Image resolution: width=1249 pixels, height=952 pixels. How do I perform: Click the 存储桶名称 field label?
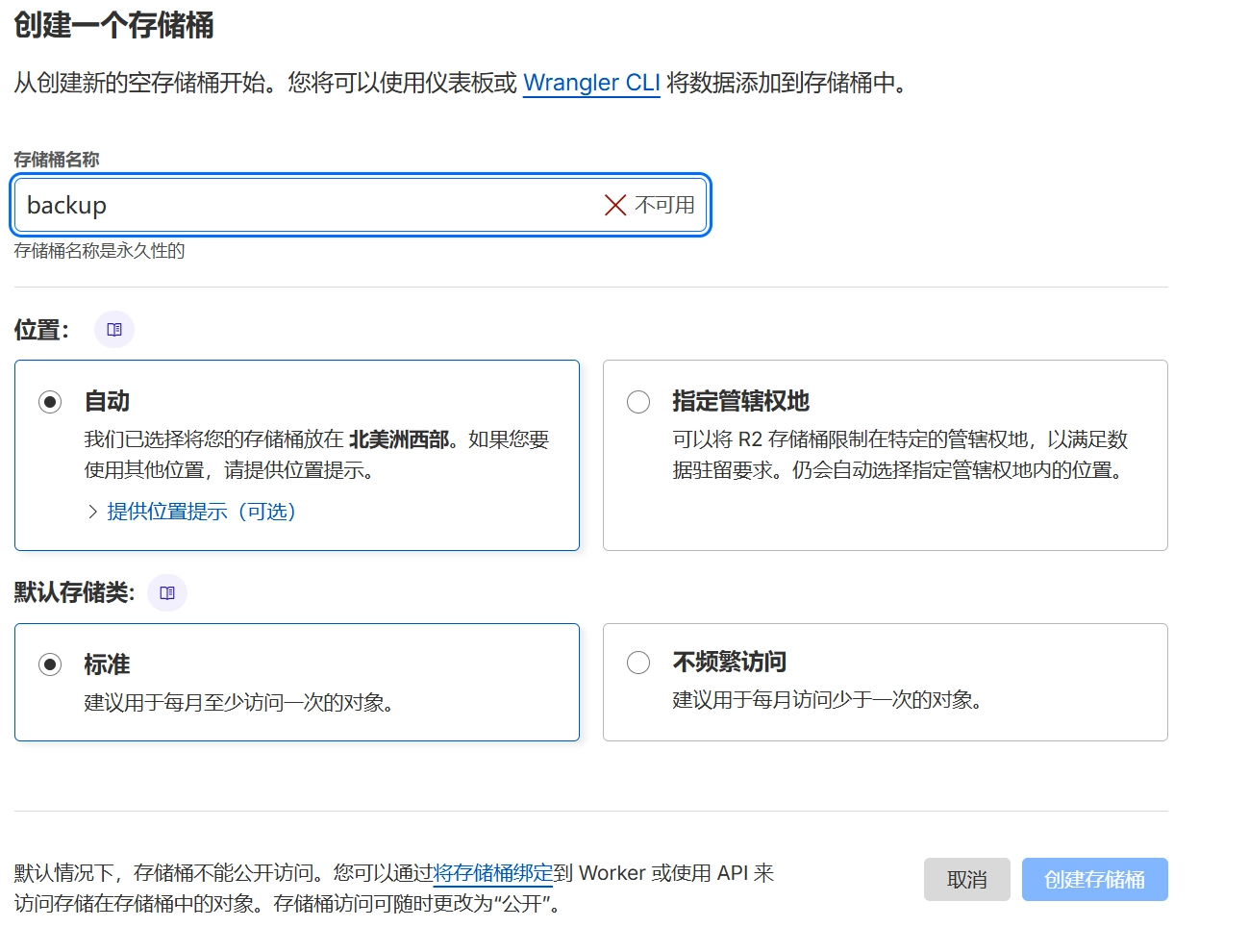coord(57,160)
